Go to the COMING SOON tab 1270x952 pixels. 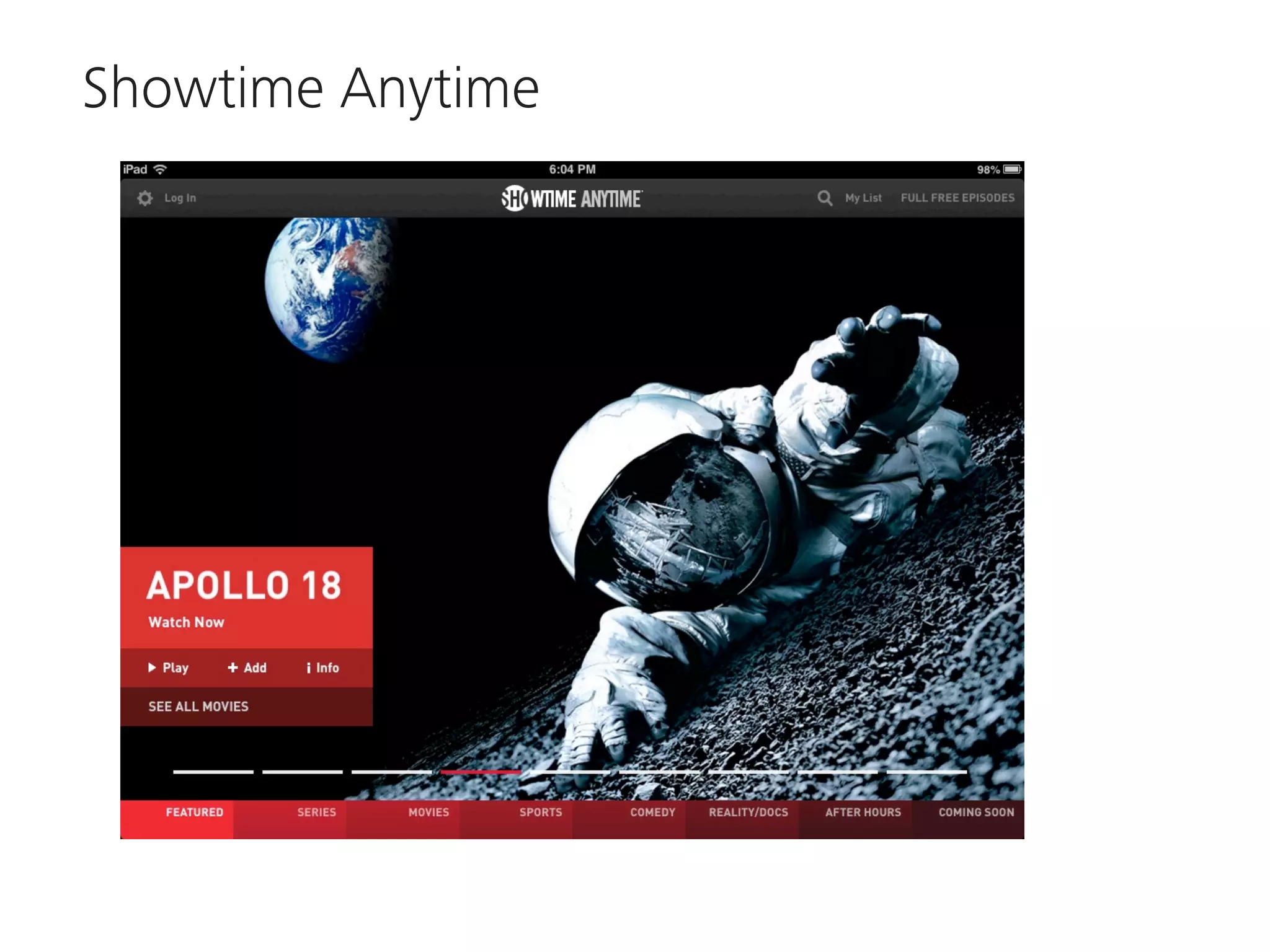976,813
